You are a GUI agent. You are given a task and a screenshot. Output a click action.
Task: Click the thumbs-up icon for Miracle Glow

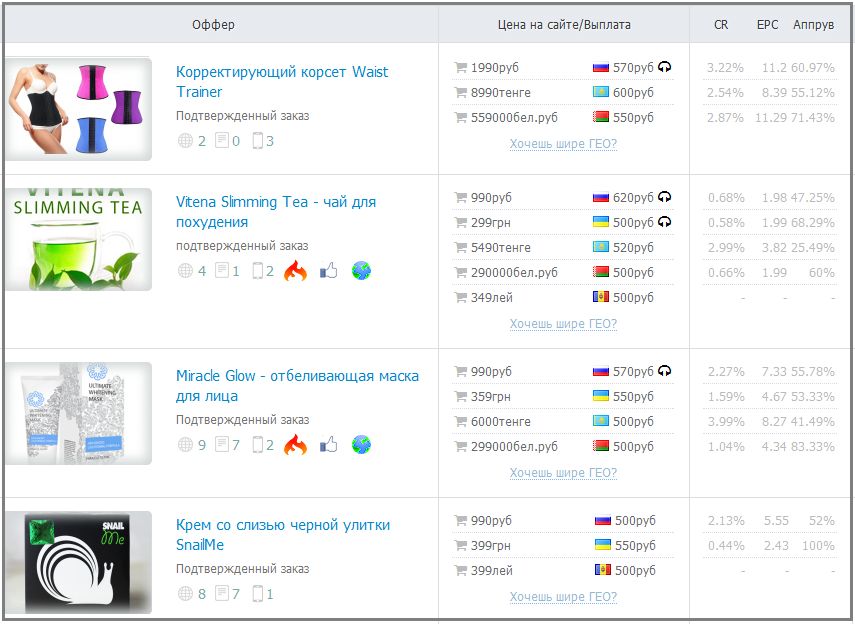tap(328, 445)
